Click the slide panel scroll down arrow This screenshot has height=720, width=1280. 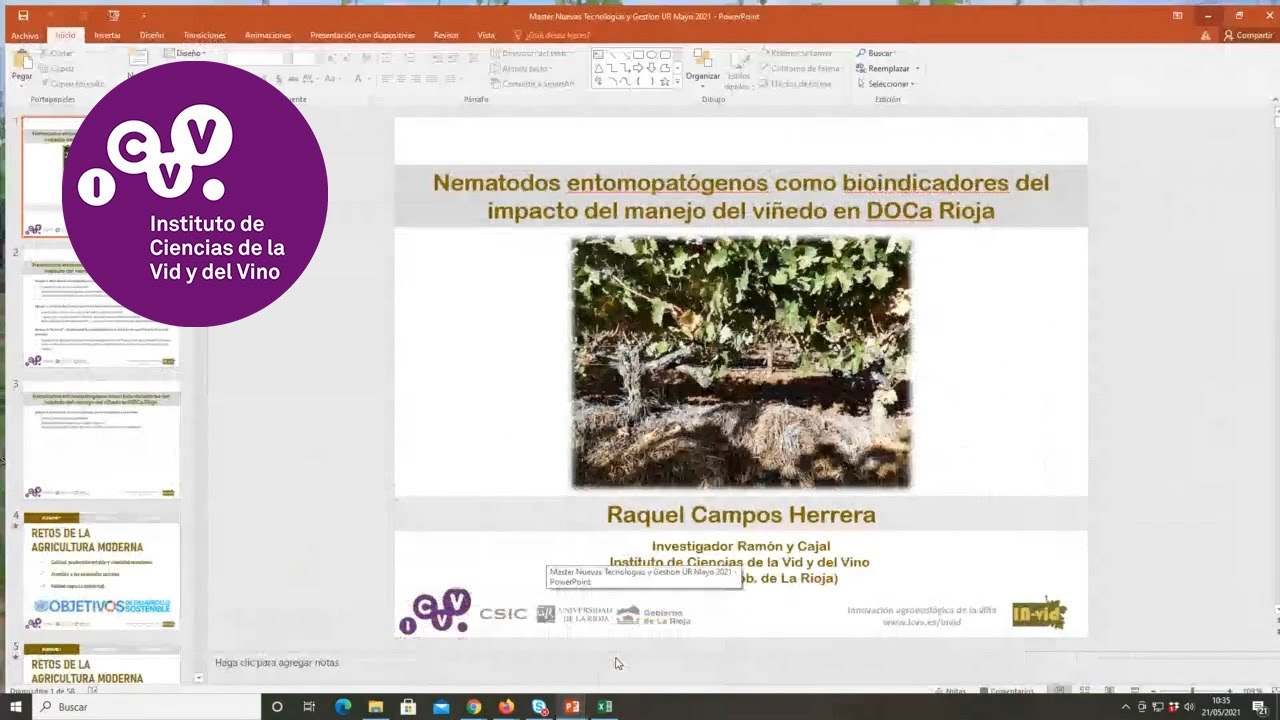(198, 679)
